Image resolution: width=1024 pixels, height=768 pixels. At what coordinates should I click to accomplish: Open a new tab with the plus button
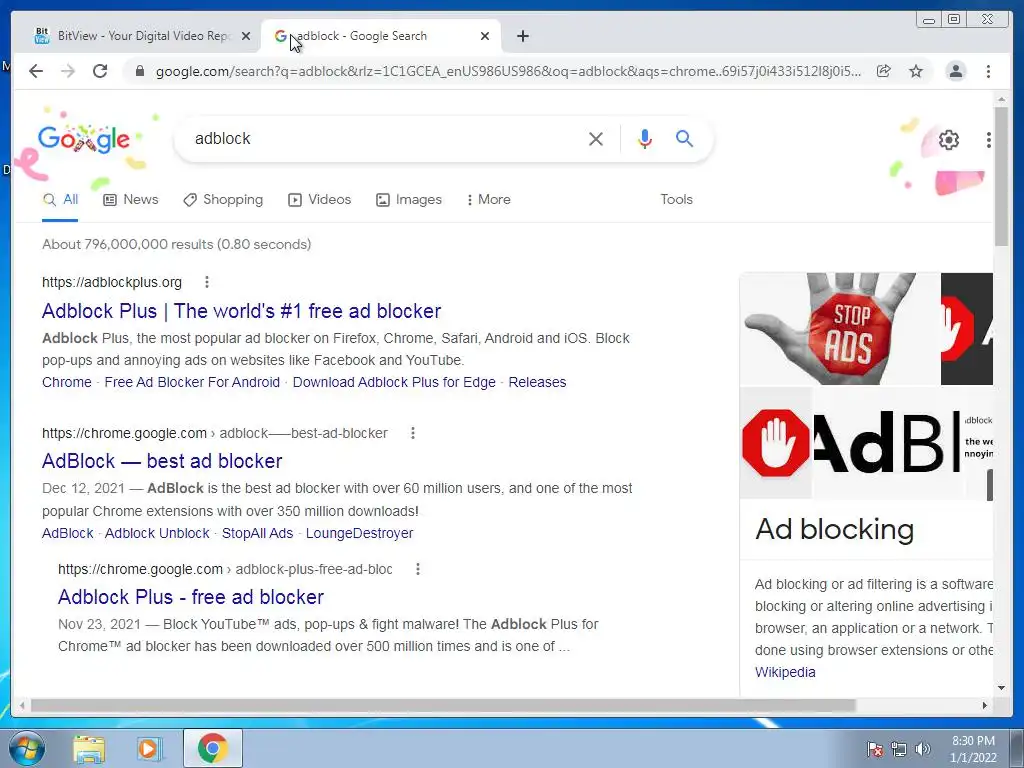[522, 36]
